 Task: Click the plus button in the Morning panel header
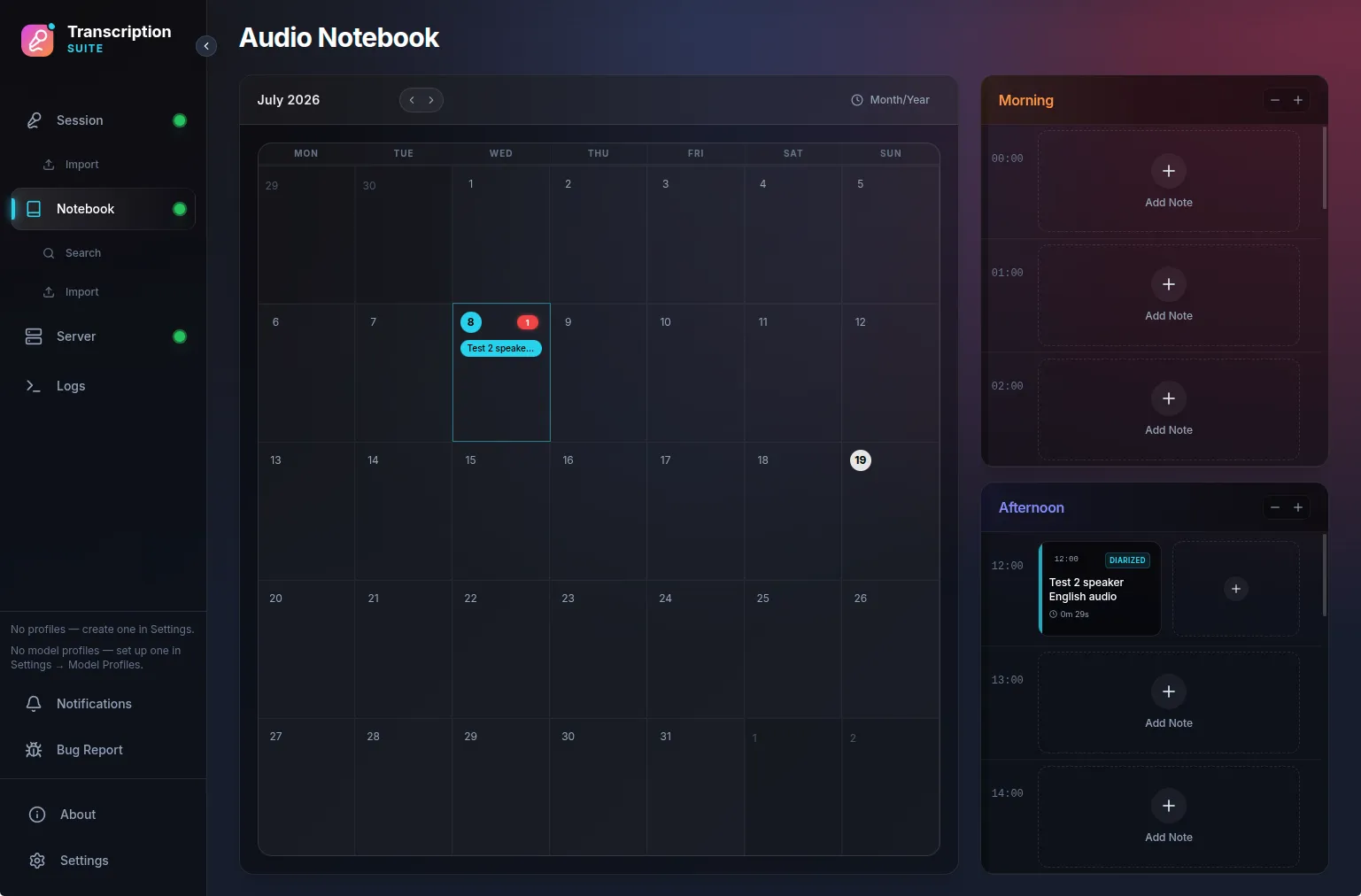pyautogui.click(x=1298, y=100)
